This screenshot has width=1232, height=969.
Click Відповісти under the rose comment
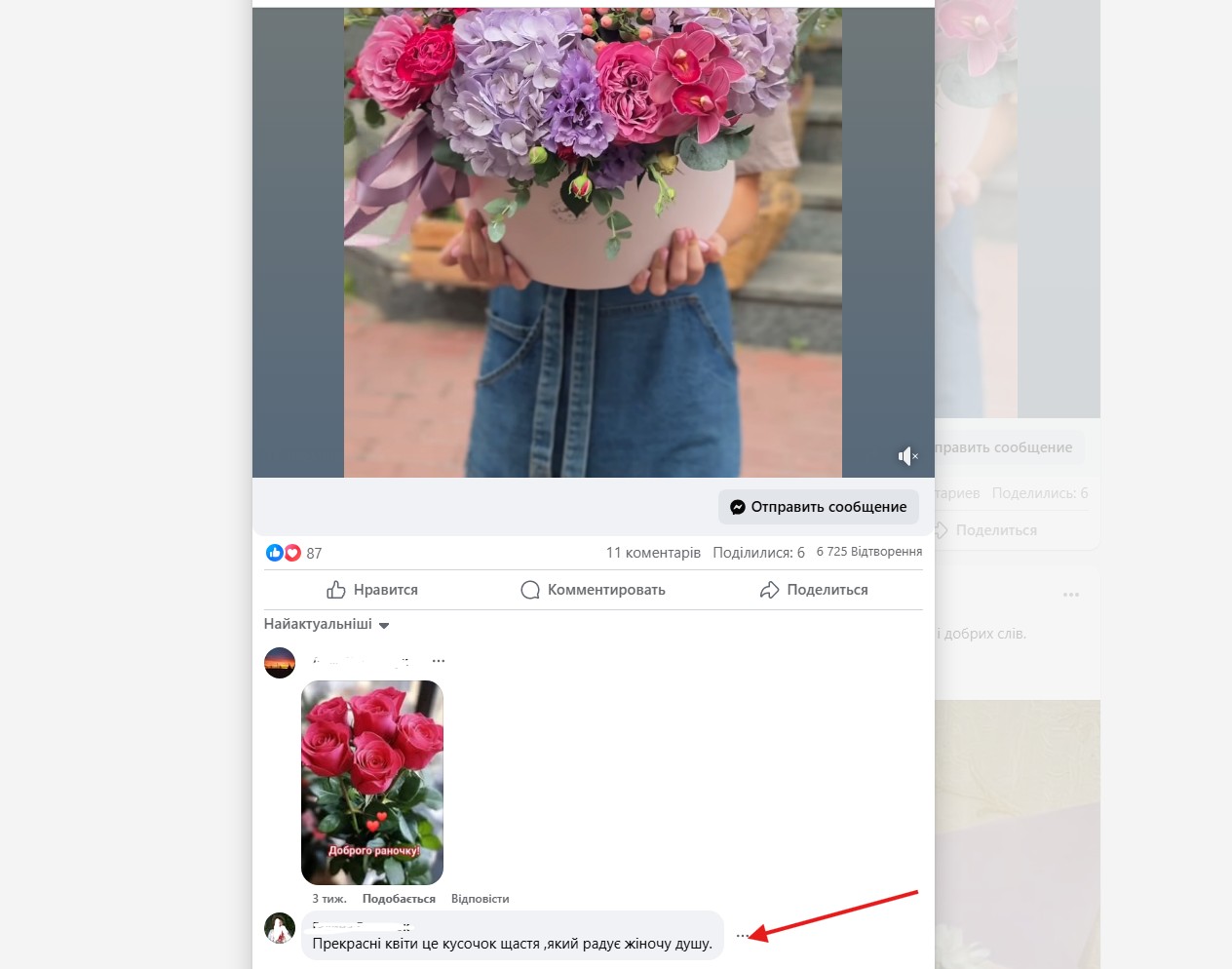coord(480,899)
